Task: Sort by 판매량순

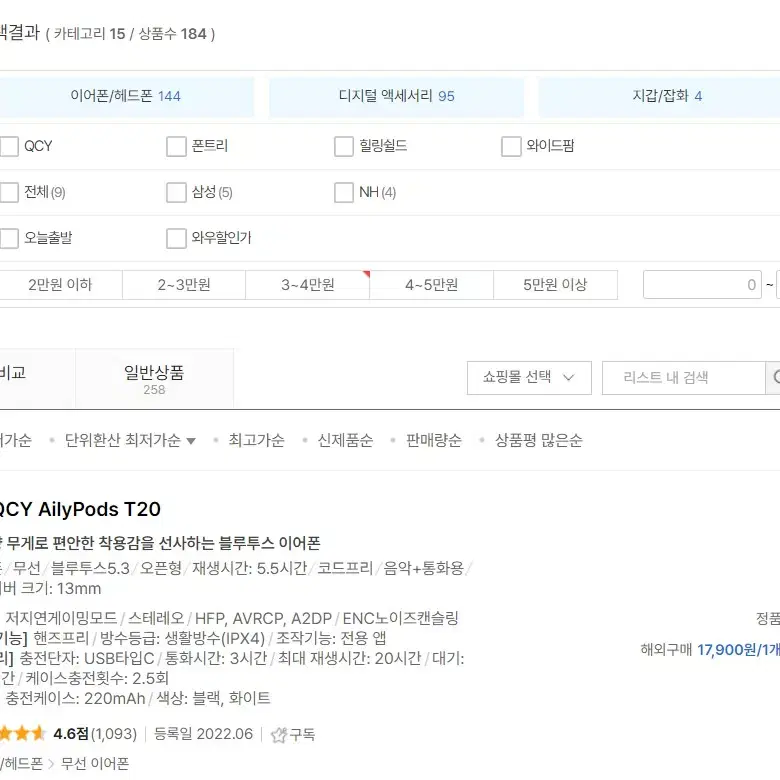Action: (434, 440)
